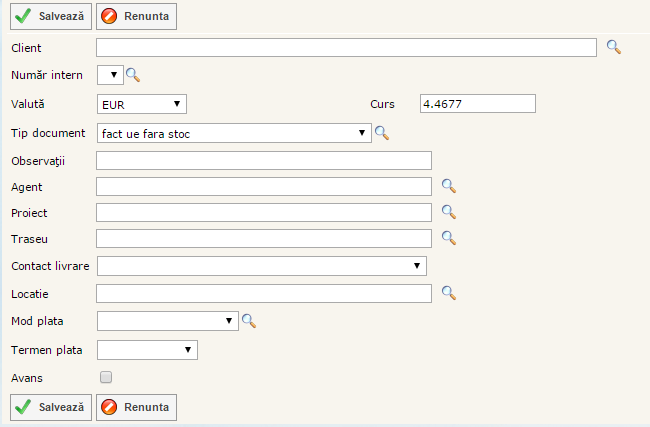Screen dimensions: 650x427
Task: Open the Contact livrare dropdown
Action: (261, 265)
